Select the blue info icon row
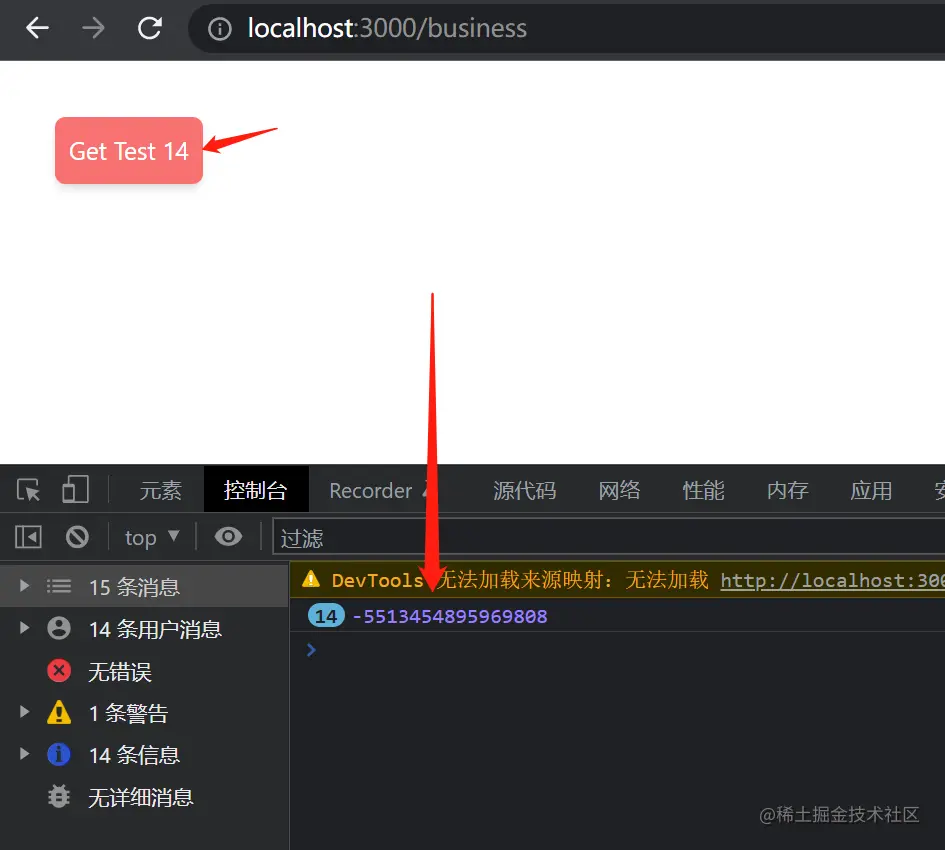945x850 pixels. tap(59, 754)
